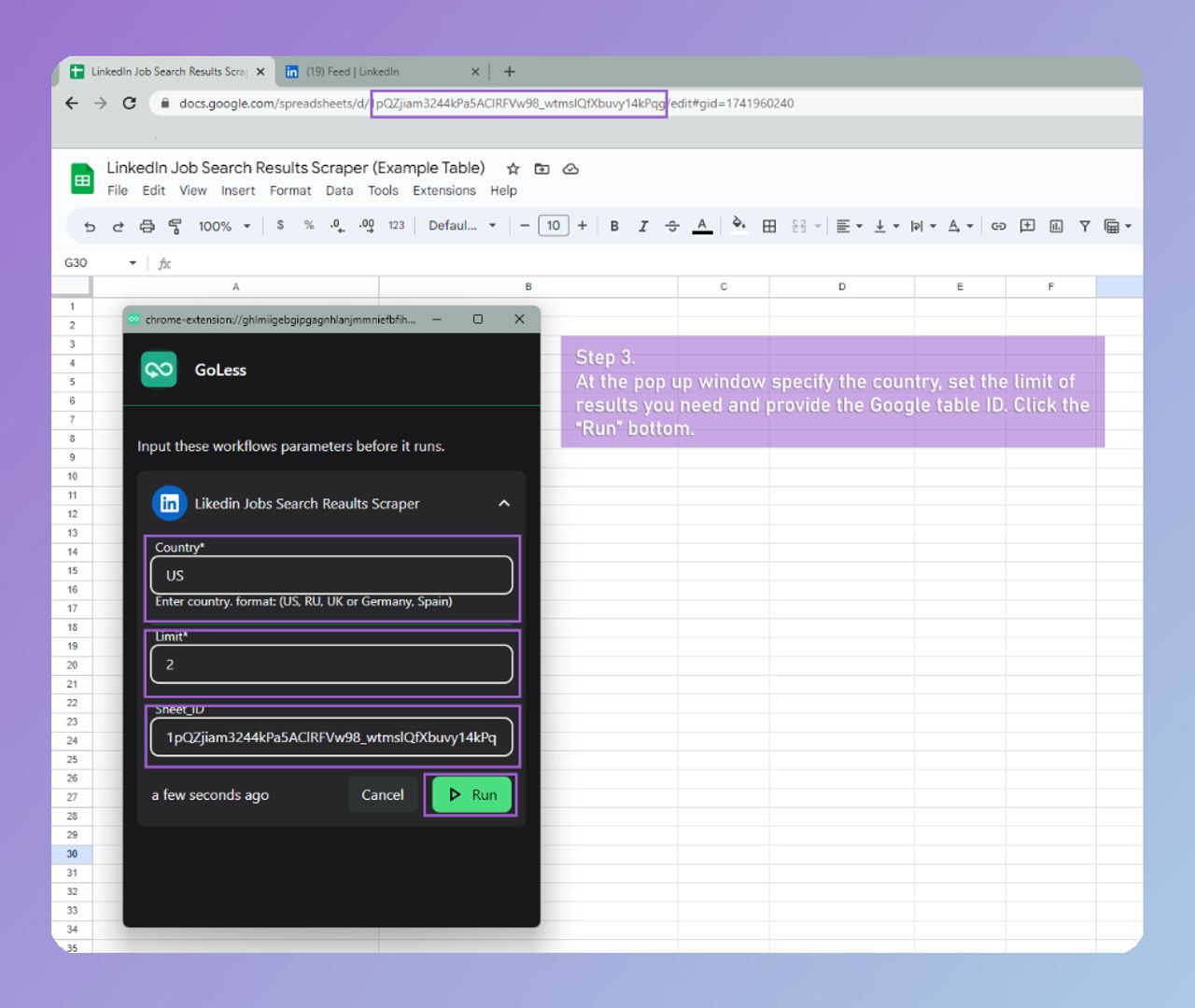Click the Print icon

coord(147,226)
